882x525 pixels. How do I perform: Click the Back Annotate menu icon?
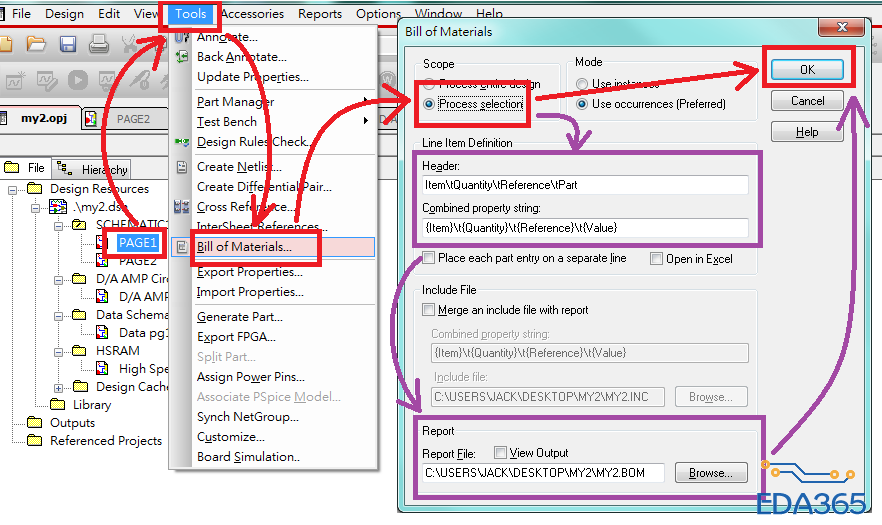[182, 56]
